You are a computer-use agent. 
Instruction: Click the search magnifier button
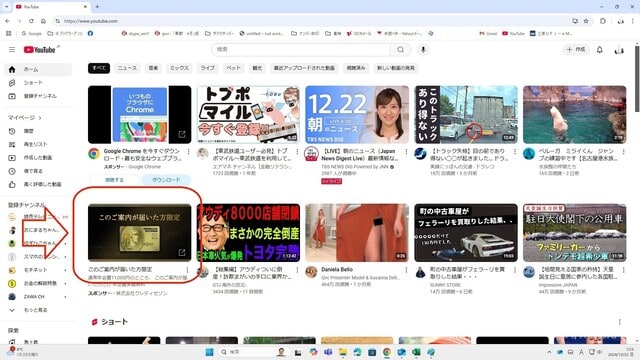pos(401,49)
